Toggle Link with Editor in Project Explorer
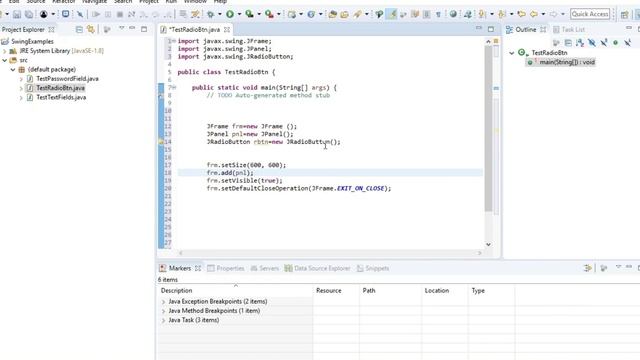Viewport: 640px width, 360px height. click(x=91, y=29)
